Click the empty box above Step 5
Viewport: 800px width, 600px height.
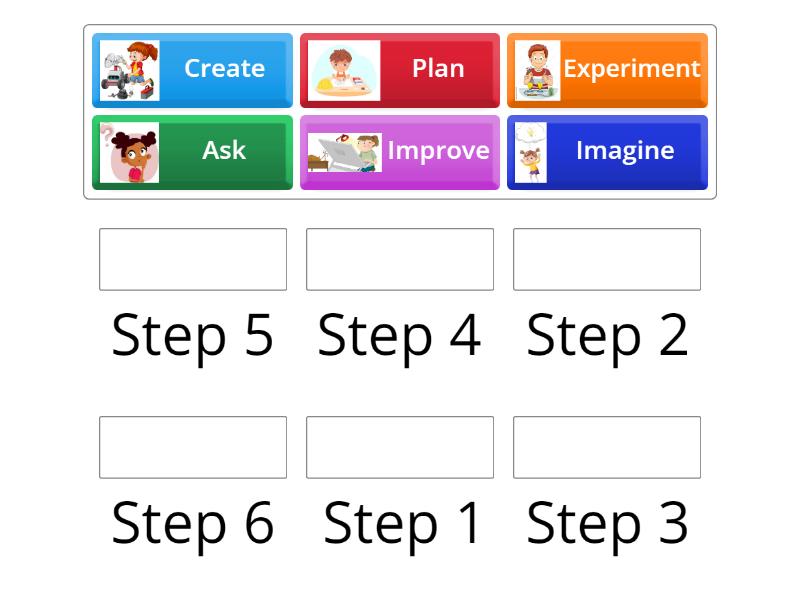click(x=193, y=259)
